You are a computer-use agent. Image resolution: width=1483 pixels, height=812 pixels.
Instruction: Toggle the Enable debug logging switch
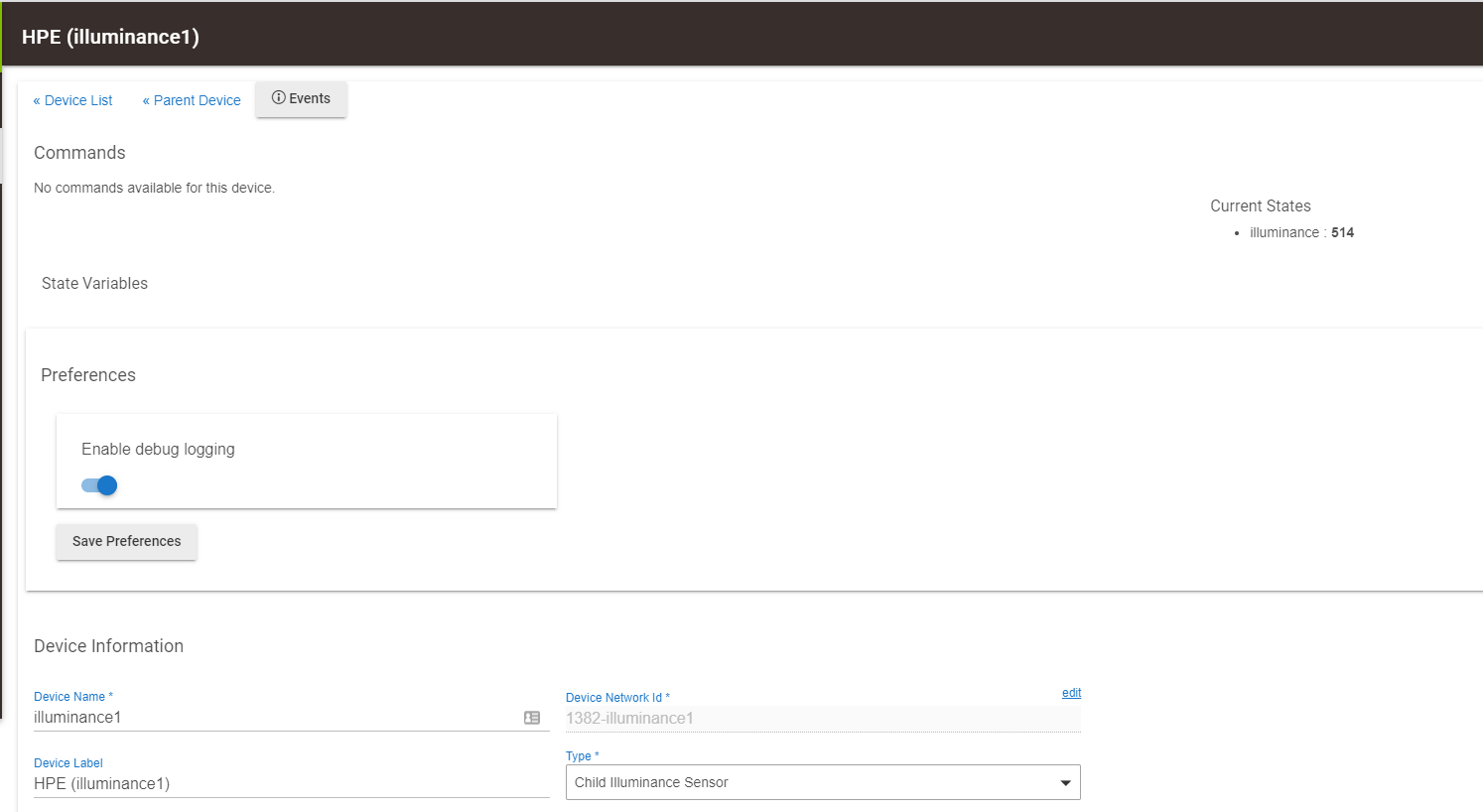[x=100, y=485]
